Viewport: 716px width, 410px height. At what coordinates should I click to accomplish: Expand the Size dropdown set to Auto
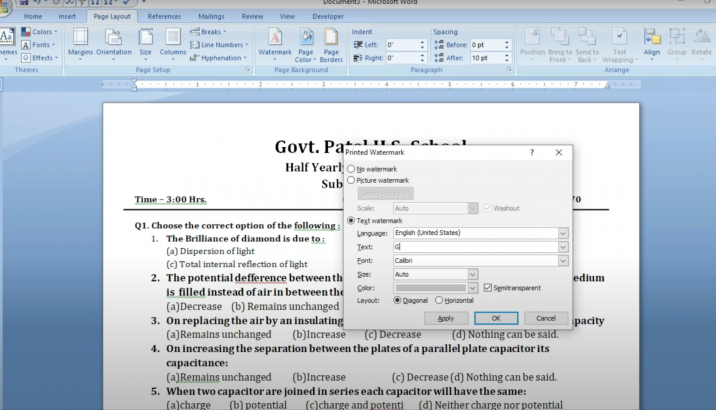(x=473, y=274)
